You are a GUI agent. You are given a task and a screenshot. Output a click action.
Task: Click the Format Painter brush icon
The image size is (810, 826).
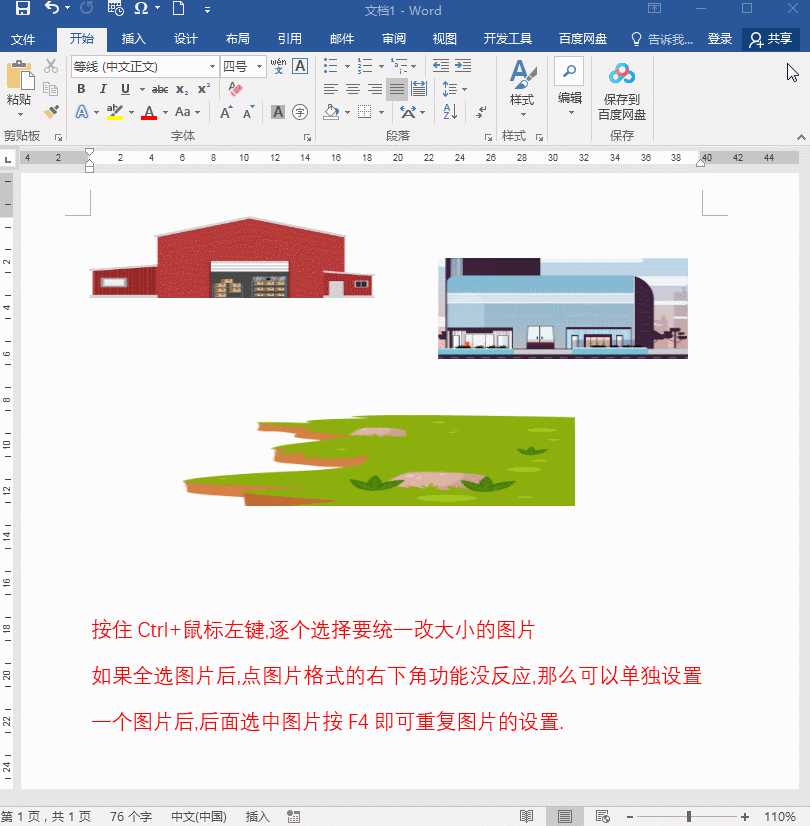coord(51,111)
